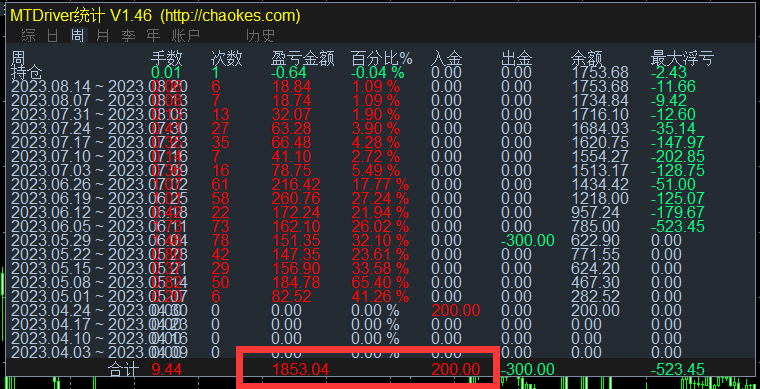Open the 历史 history tab
This screenshot has height=389, width=760.
(x=261, y=36)
